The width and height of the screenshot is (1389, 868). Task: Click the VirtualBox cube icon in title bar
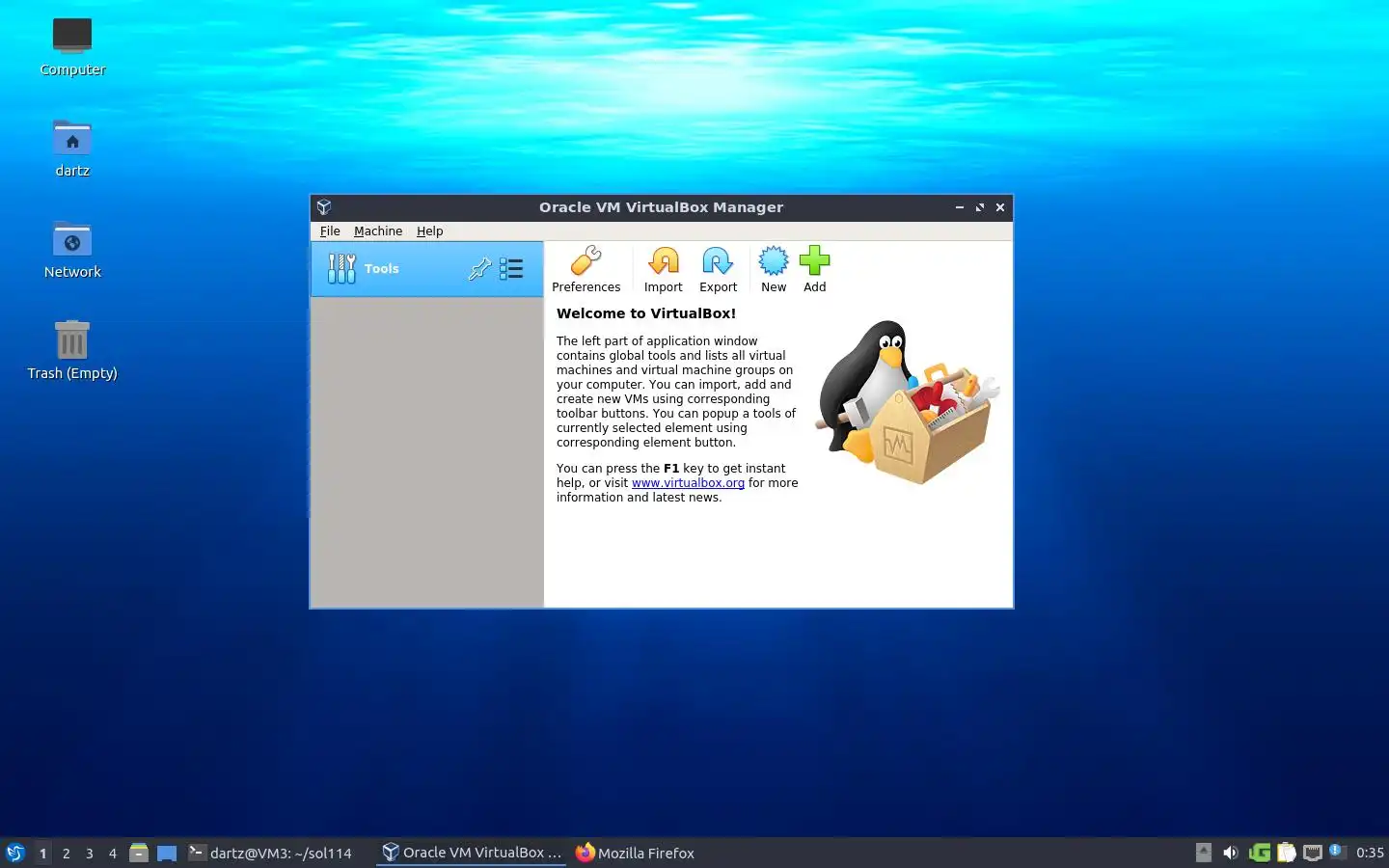[324, 207]
